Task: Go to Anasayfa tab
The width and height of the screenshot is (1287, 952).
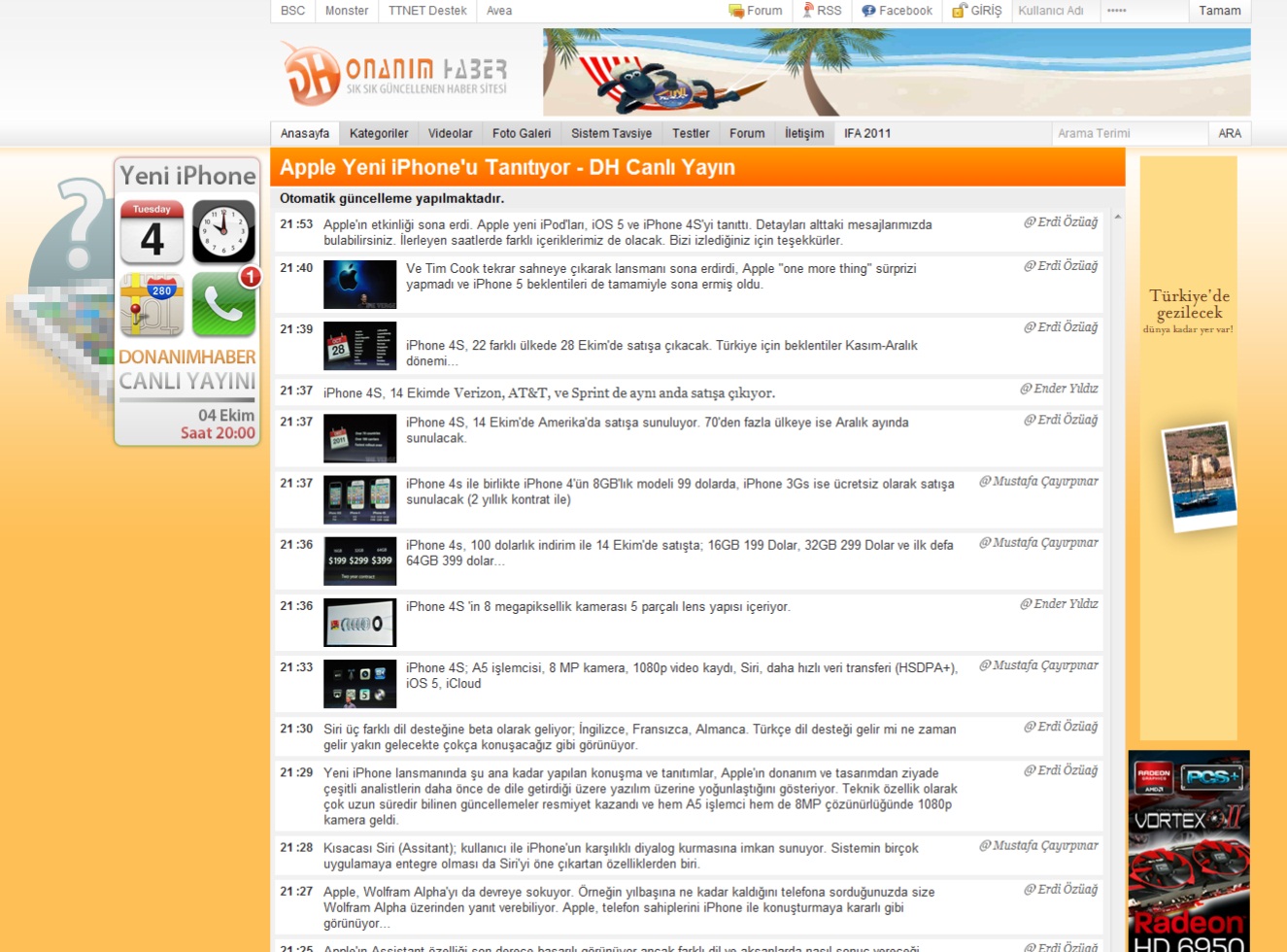Action: click(305, 133)
